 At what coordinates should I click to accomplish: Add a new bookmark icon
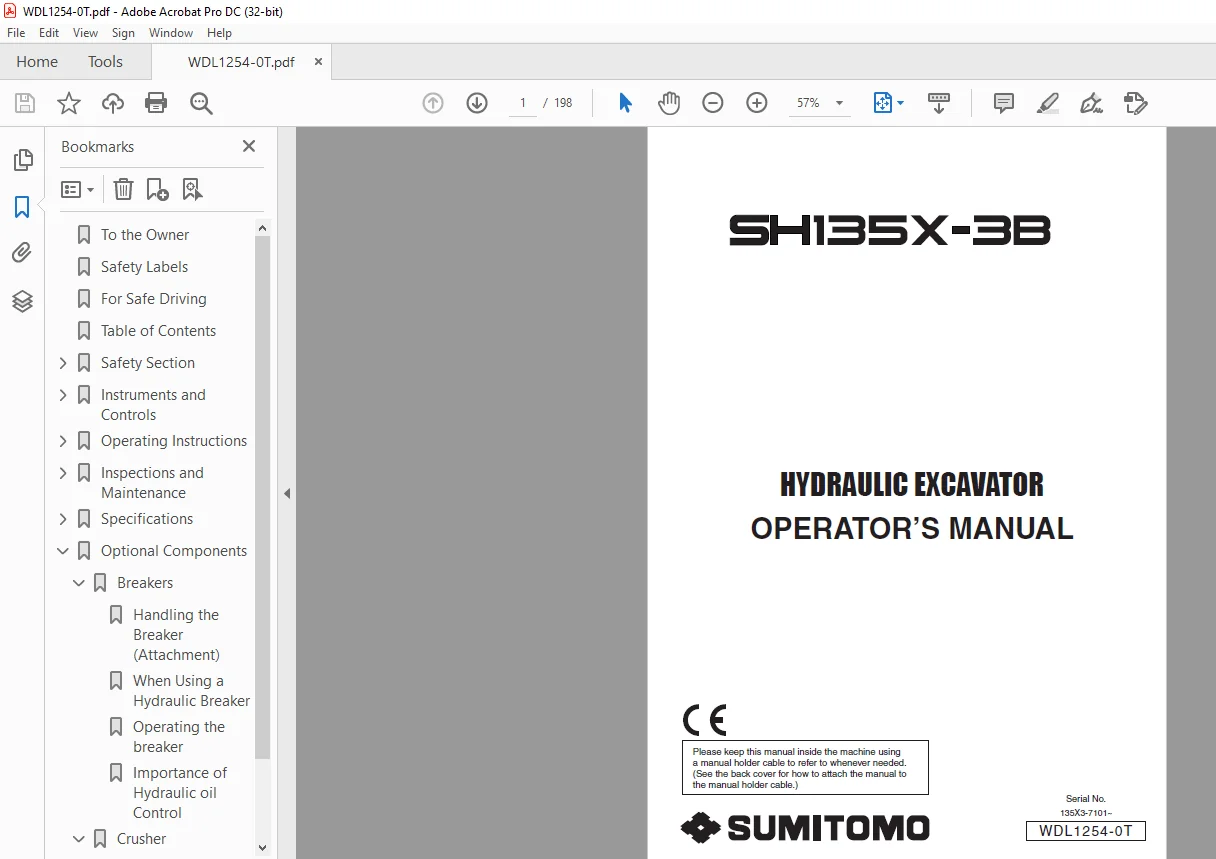point(157,189)
